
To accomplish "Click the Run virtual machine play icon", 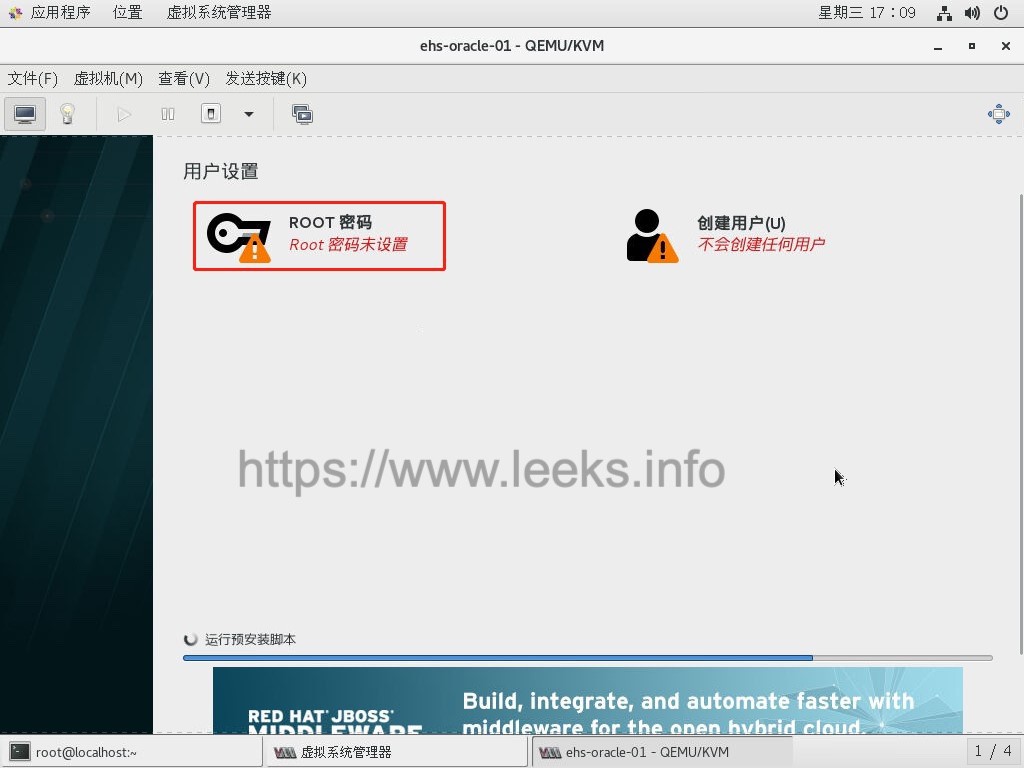I will [124, 114].
